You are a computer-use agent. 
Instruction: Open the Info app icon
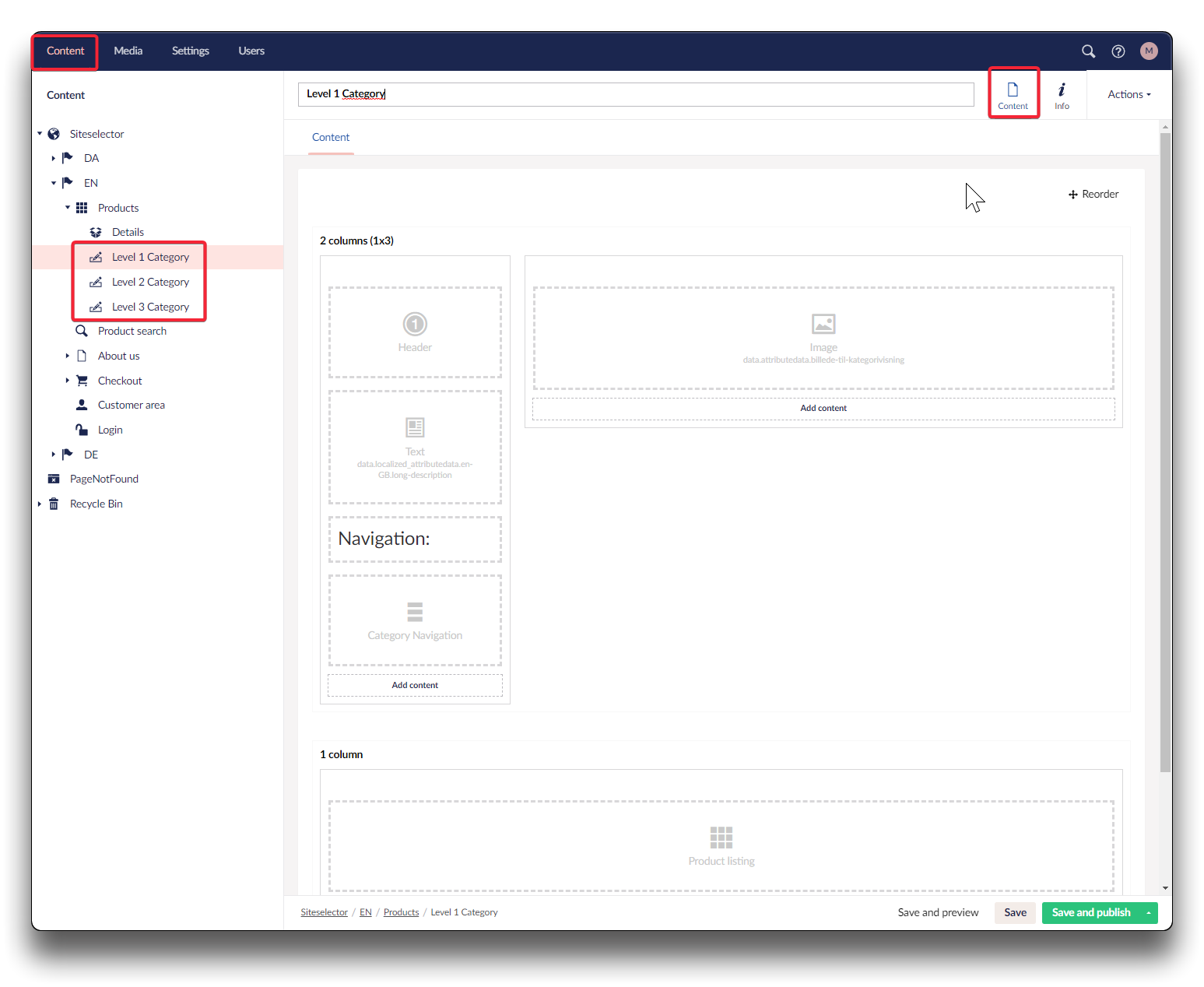pyautogui.click(x=1062, y=95)
